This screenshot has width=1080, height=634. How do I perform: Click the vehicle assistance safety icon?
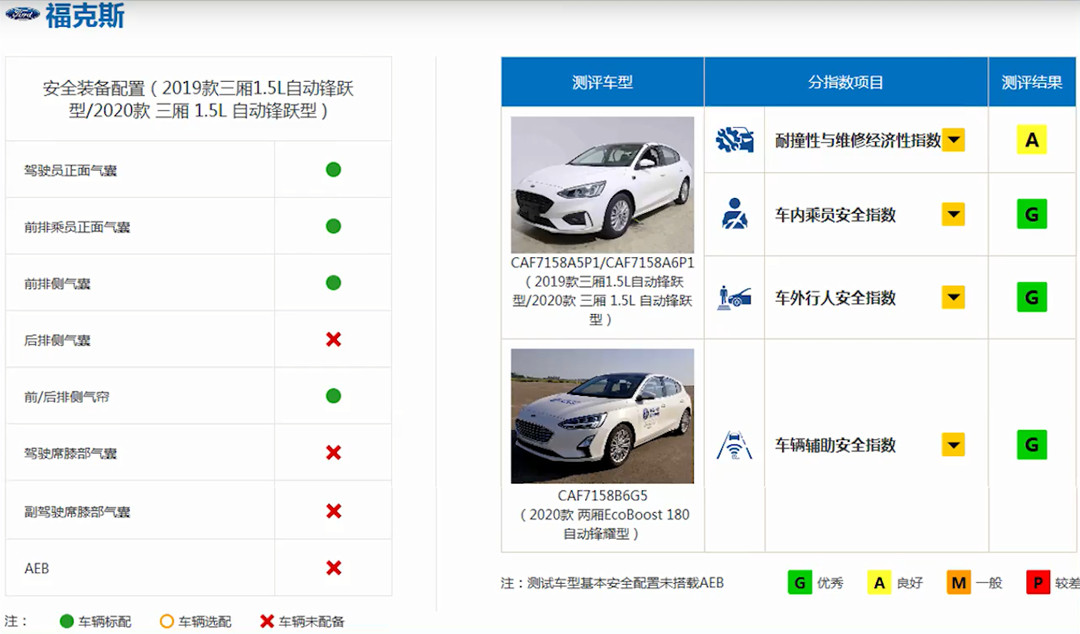(735, 445)
